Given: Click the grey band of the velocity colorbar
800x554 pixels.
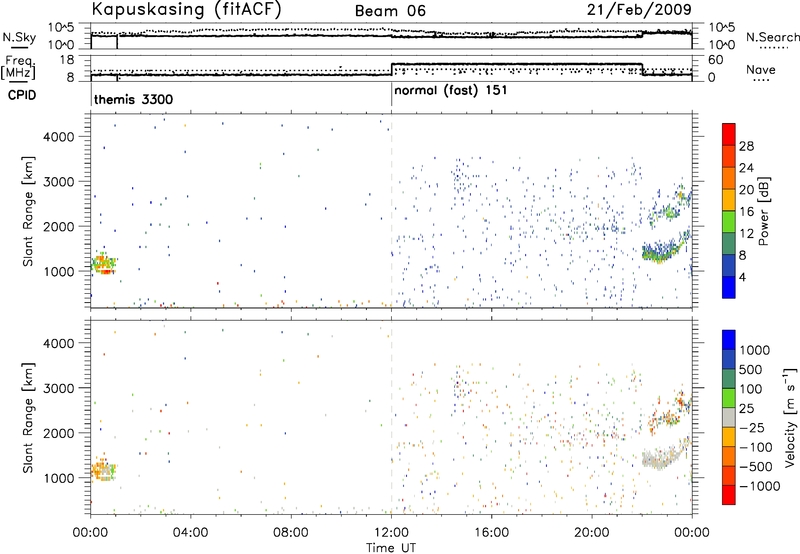Looking at the screenshot, I should click(x=729, y=417).
